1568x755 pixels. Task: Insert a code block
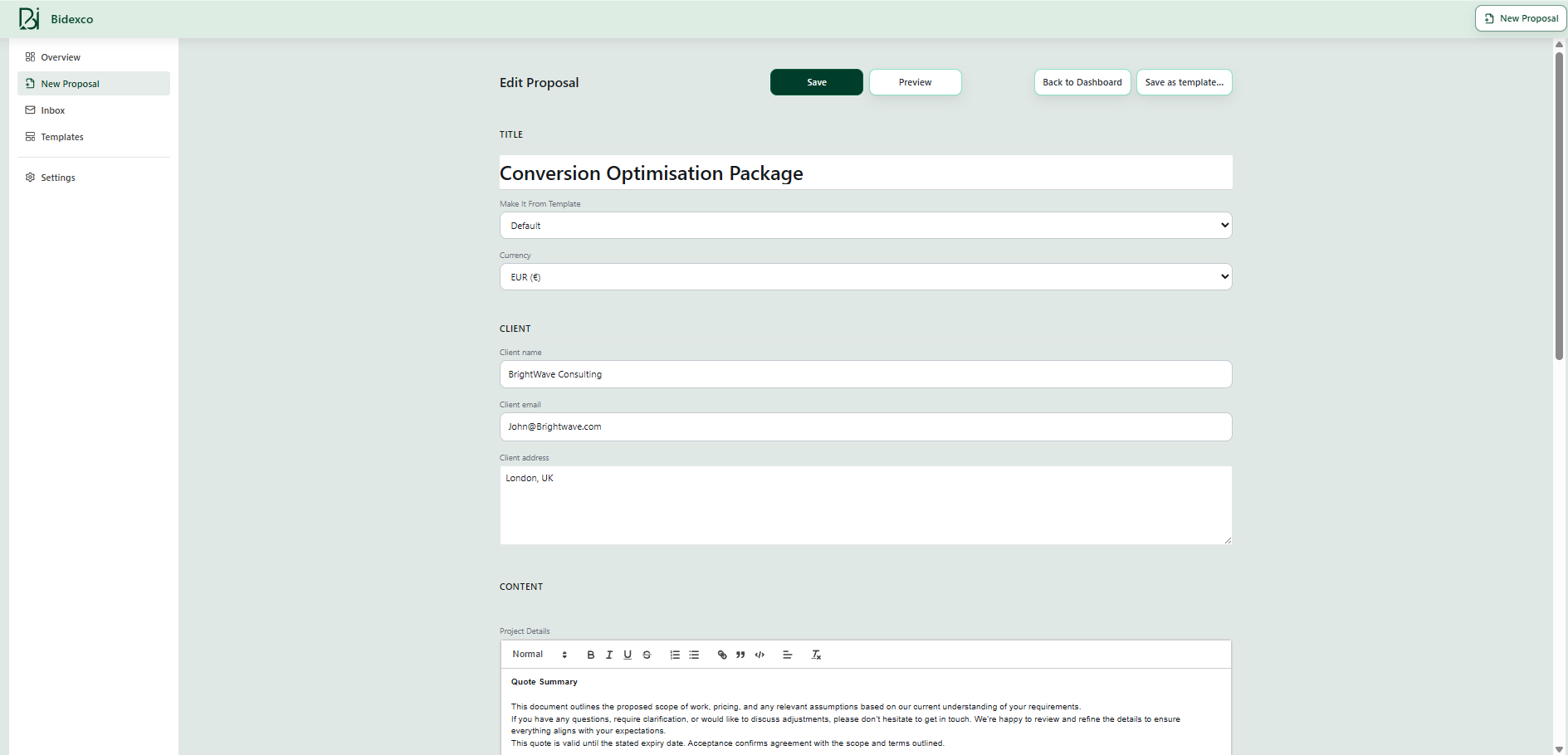(x=760, y=655)
